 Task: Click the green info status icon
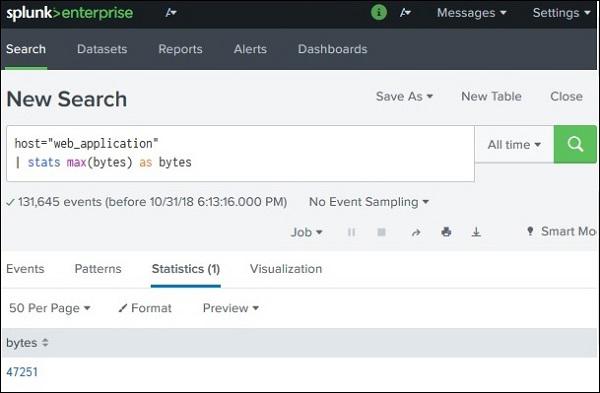tap(379, 13)
